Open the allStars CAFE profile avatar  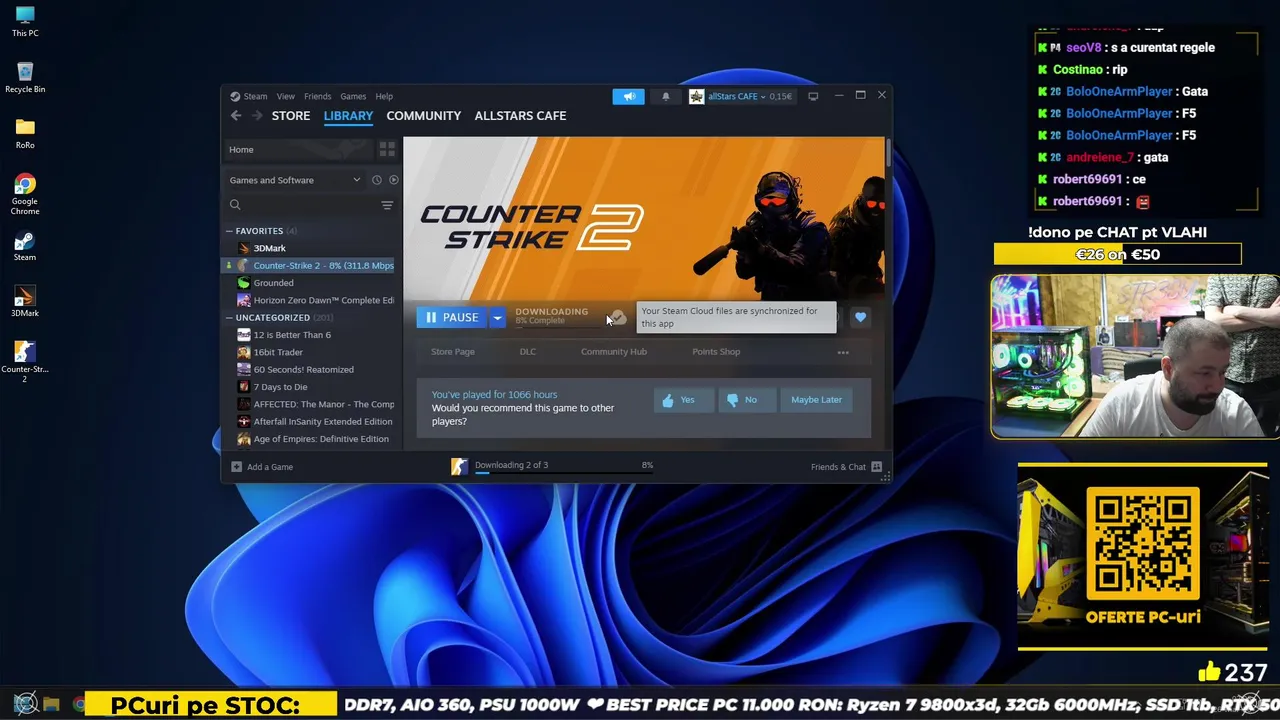(x=696, y=96)
